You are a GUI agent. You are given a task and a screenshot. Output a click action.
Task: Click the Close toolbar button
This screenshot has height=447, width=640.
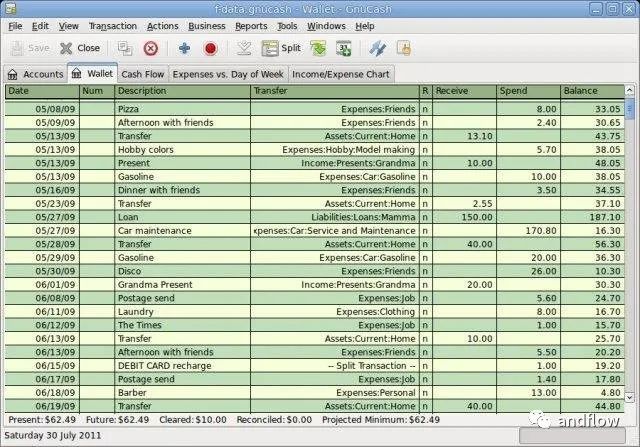coord(79,48)
